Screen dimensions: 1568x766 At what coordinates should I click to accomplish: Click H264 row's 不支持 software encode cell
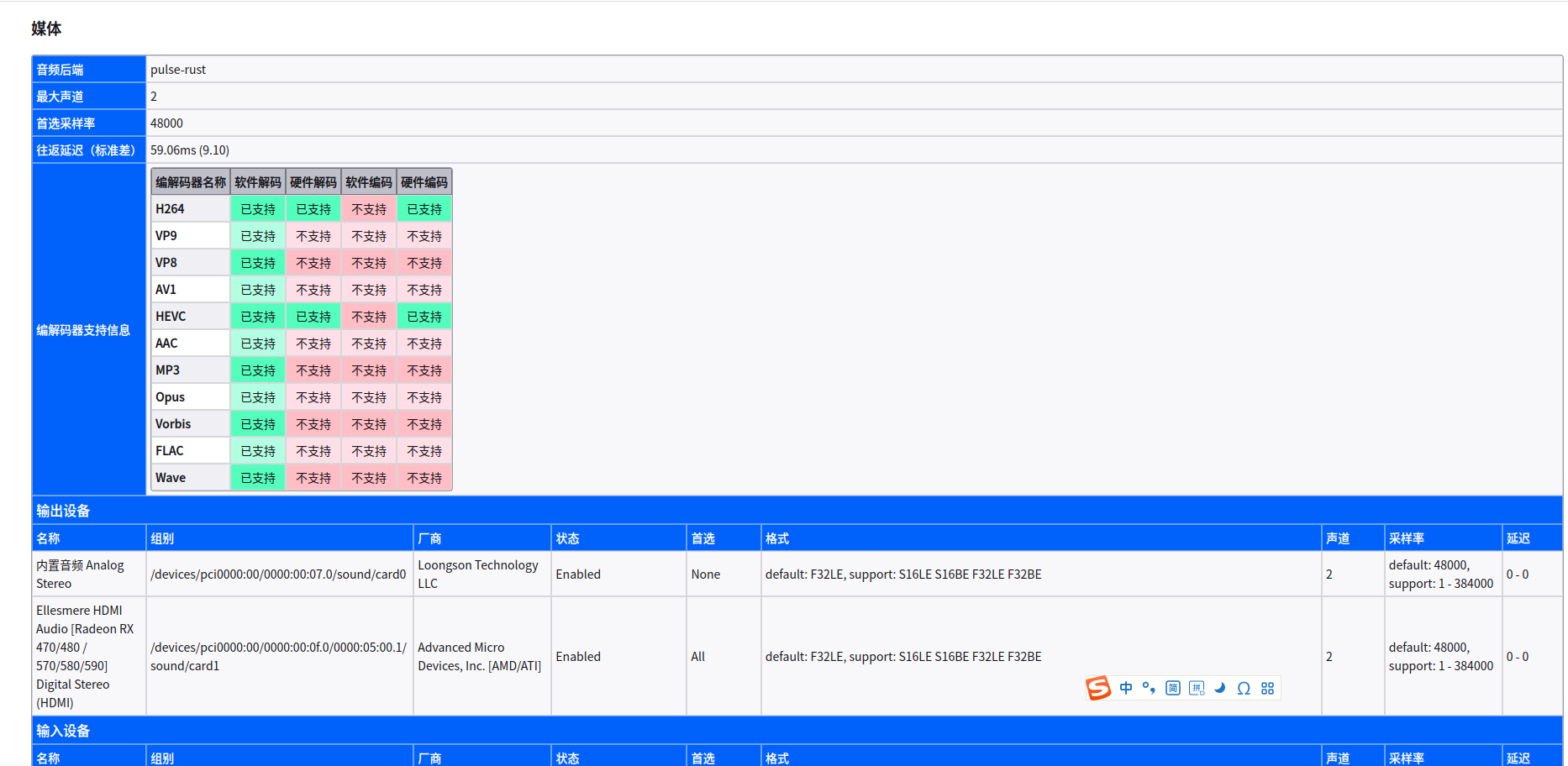[369, 209]
